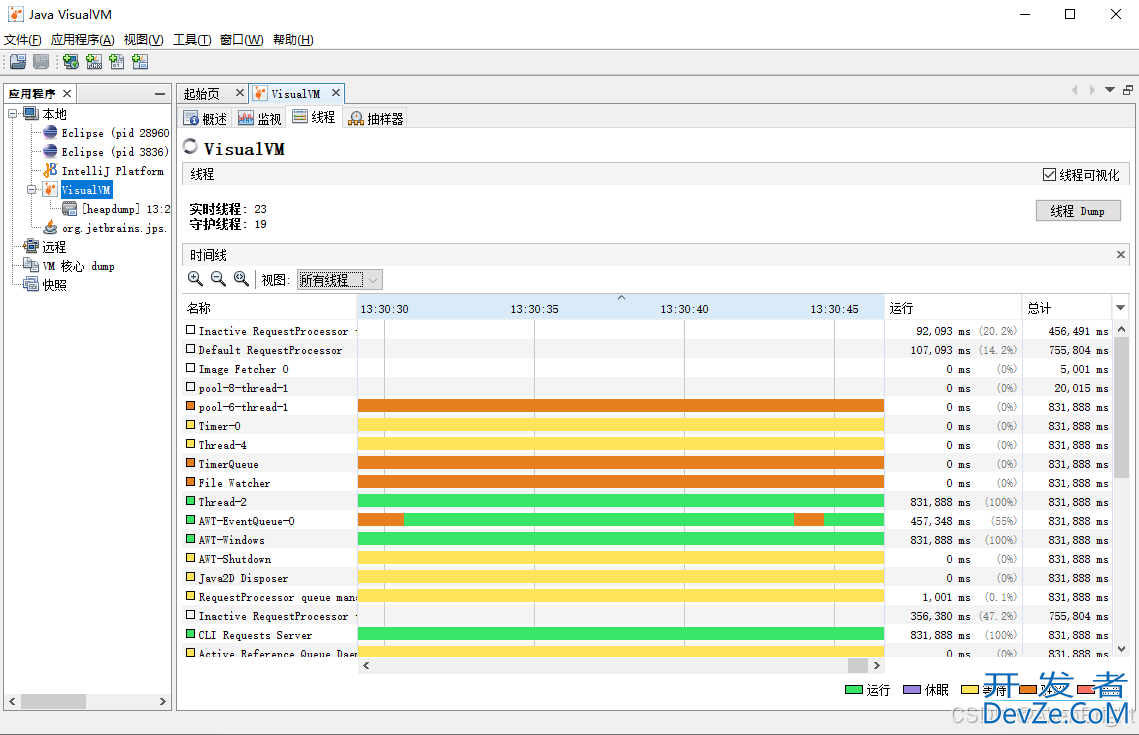Screen dimensions: 1139x735
Task: Collapse the VisualVM tree node
Action: [31, 190]
